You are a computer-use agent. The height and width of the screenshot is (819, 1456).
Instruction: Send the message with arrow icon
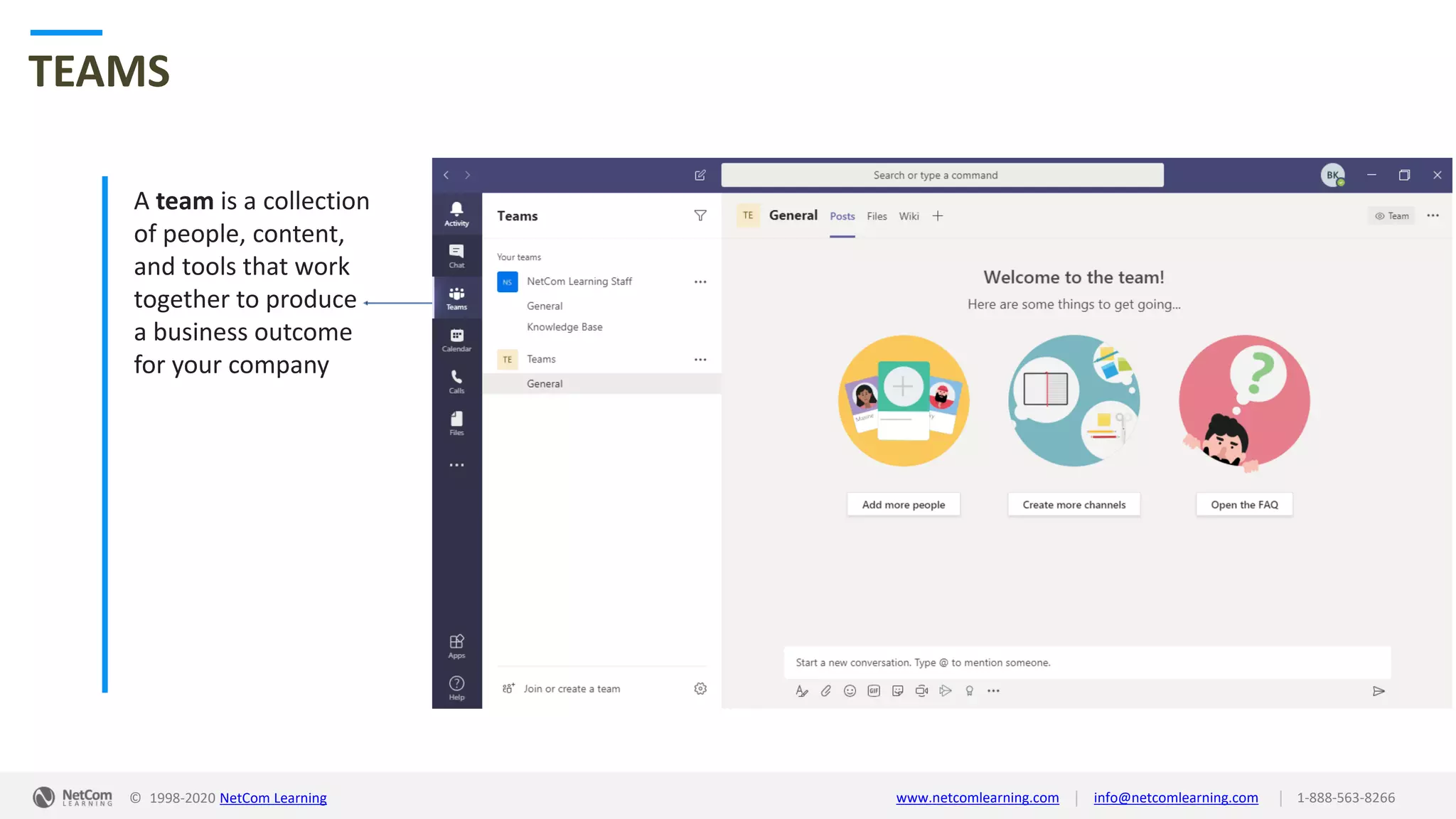1379,691
